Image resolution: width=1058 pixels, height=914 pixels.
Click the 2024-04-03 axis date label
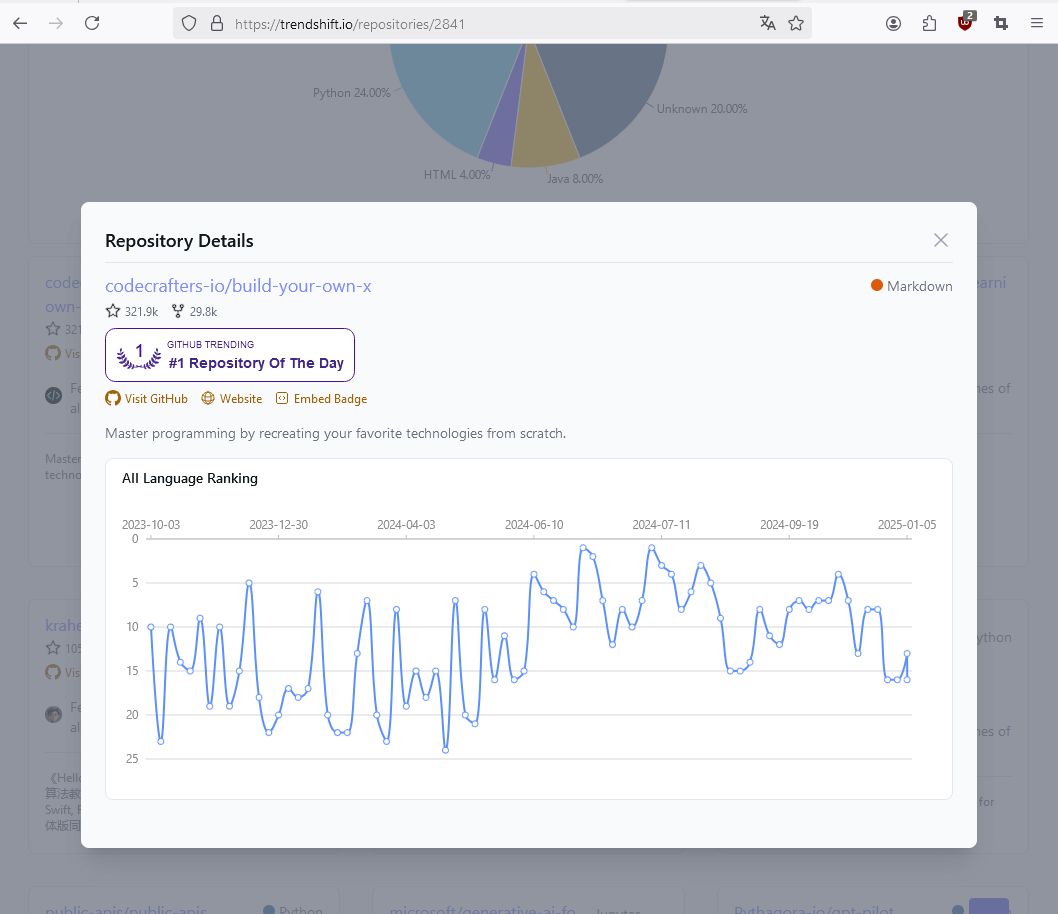coord(406,525)
